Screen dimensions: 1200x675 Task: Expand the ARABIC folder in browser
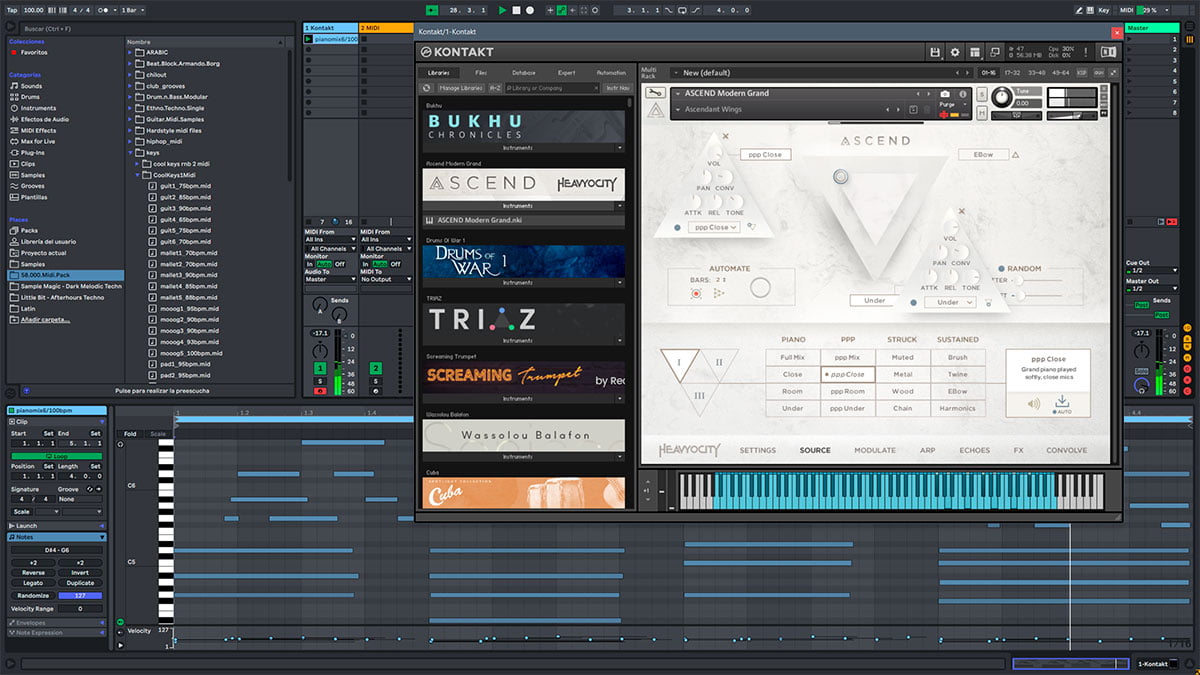130,53
